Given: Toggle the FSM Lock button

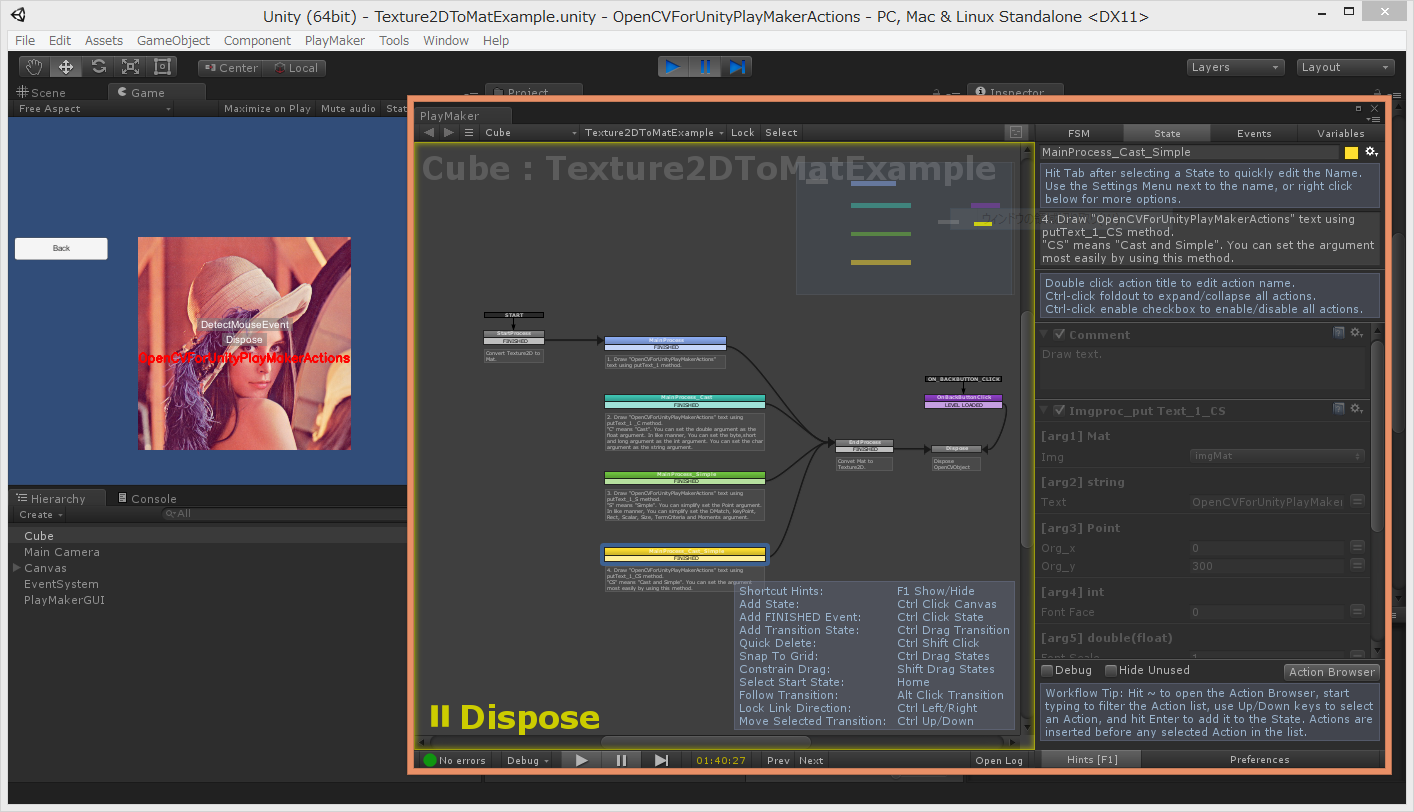Looking at the screenshot, I should pyautogui.click(x=743, y=132).
